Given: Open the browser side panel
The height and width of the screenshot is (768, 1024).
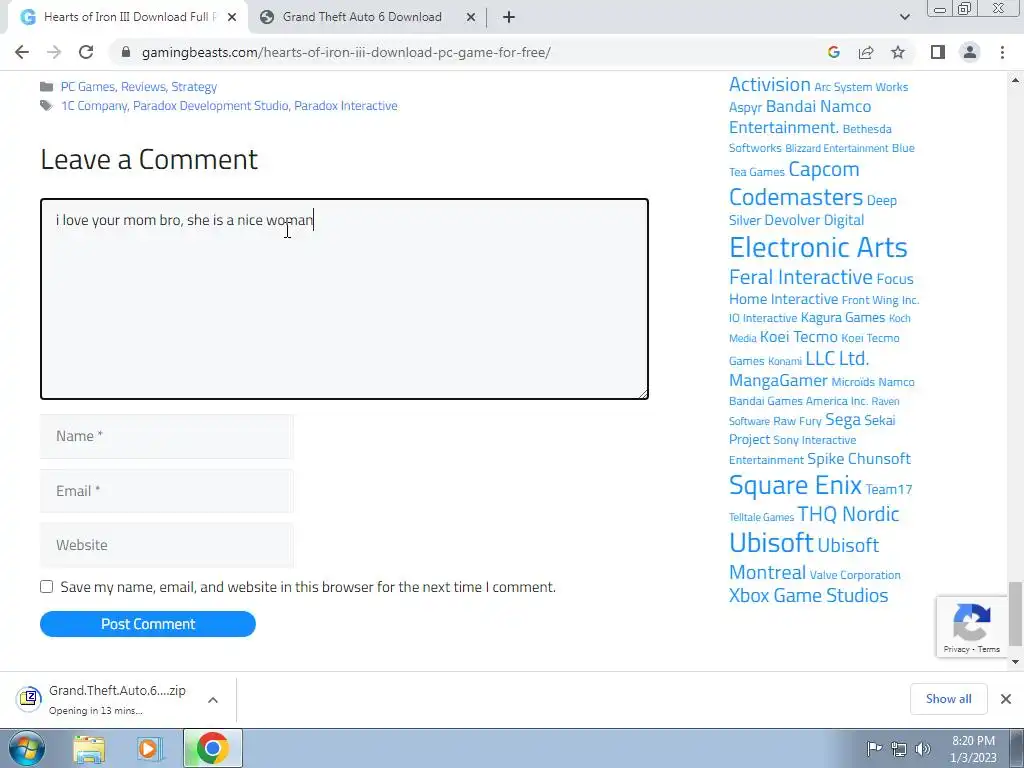Looking at the screenshot, I should 938,52.
